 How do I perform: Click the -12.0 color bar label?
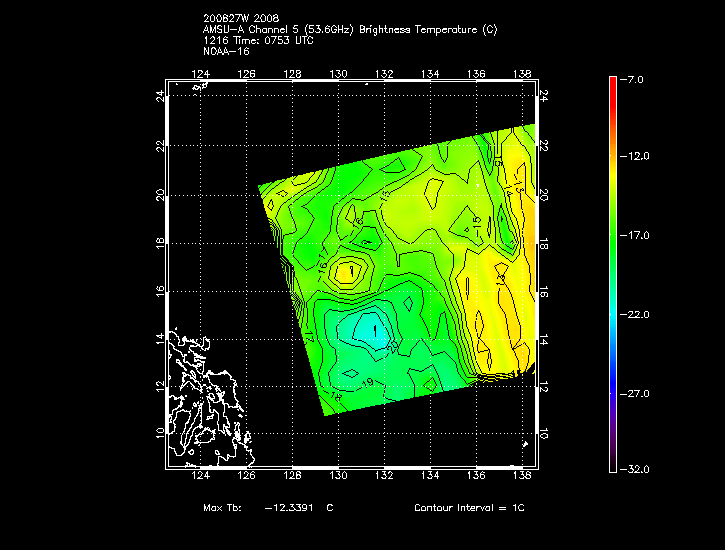(637, 156)
